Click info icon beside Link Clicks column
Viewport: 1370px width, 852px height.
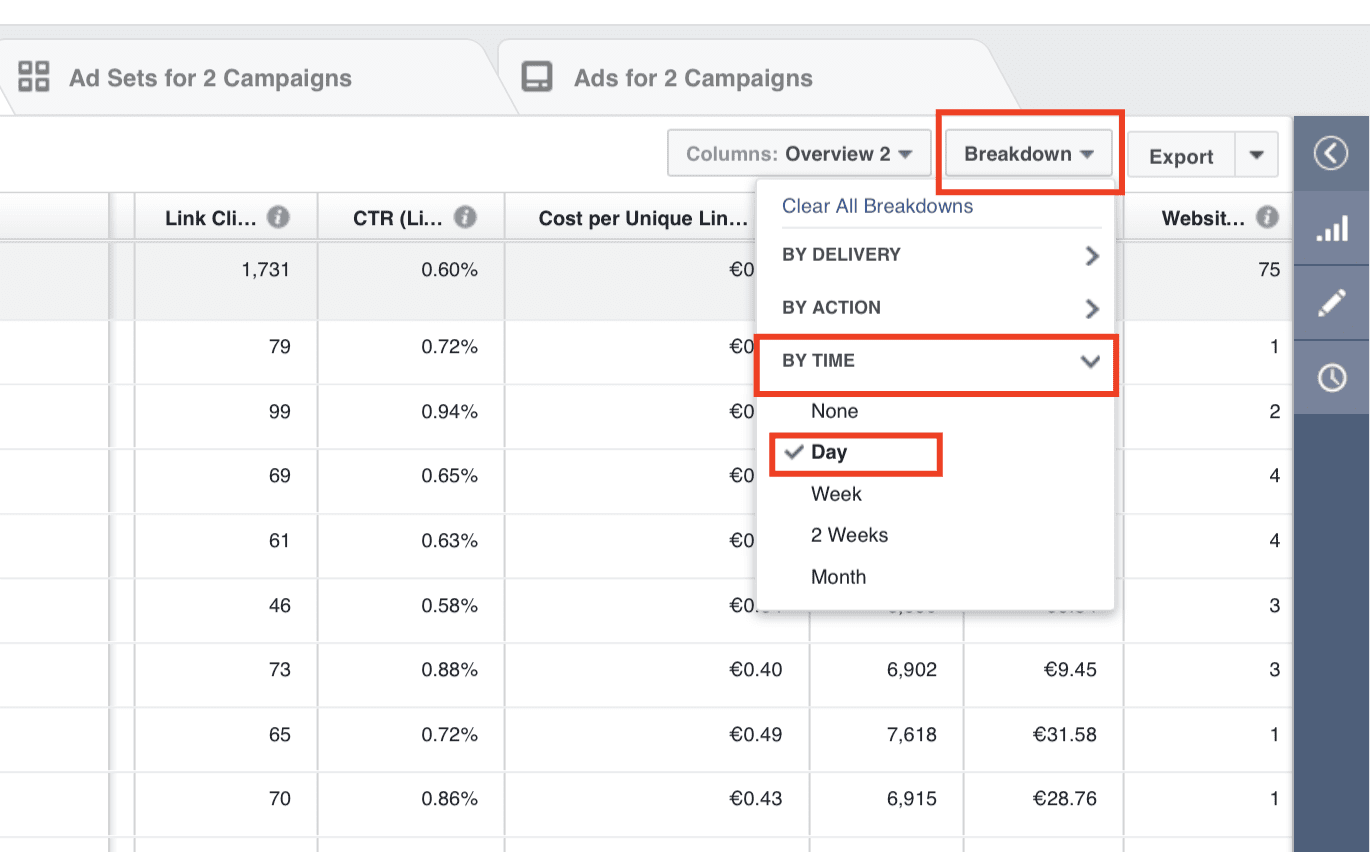click(279, 217)
